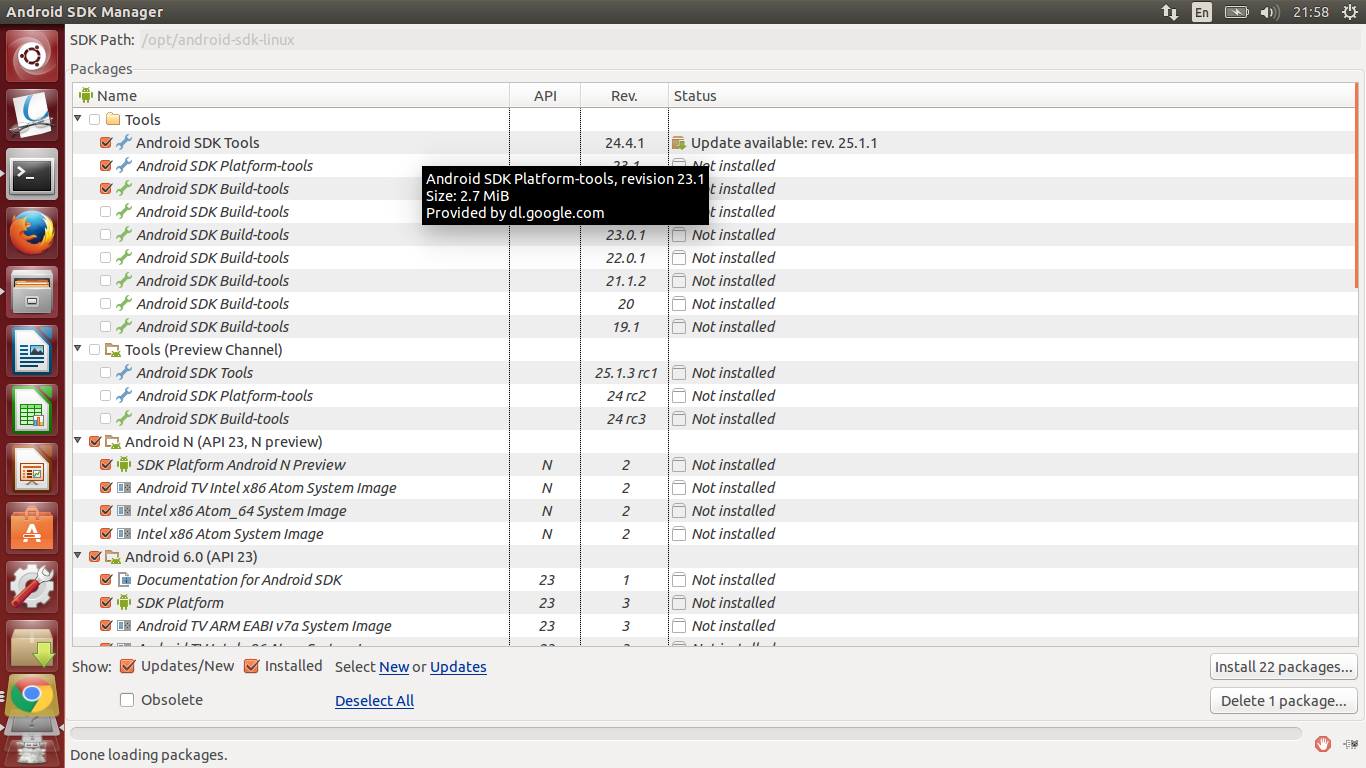Screen dimensions: 1366x768
Task: Open the volume indicator in top panel
Action: (x=1270, y=12)
